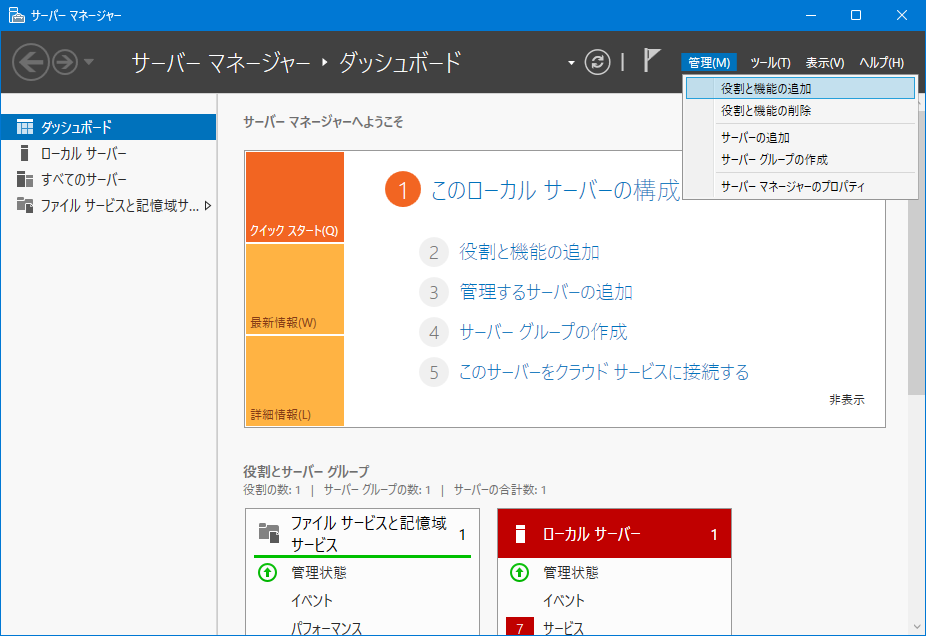This screenshot has height=636, width=926.
Task: Click 非表示 to hide the welcome tile
Action: point(846,400)
